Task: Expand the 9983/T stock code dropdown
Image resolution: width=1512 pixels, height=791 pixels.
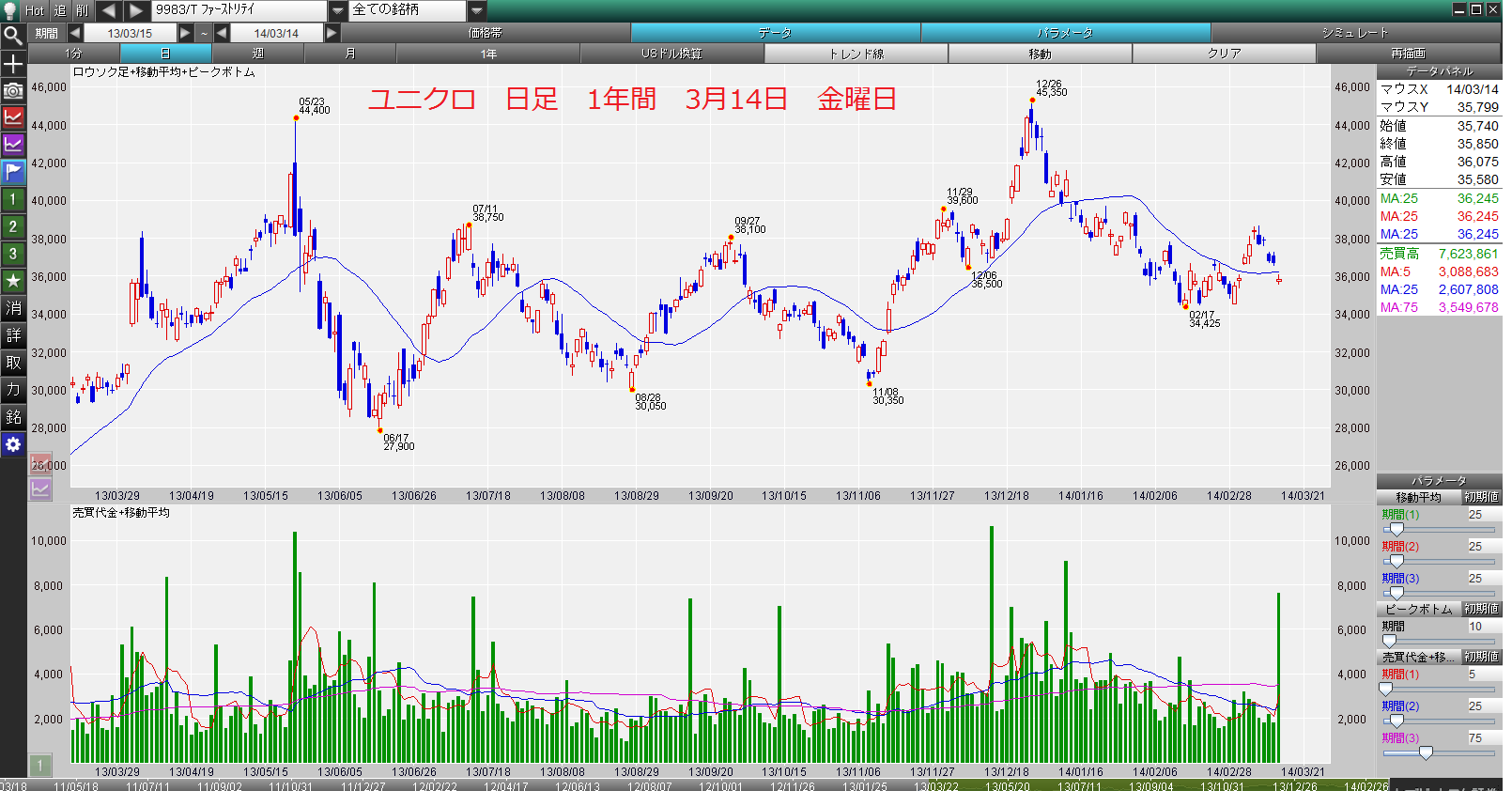Action: (338, 10)
